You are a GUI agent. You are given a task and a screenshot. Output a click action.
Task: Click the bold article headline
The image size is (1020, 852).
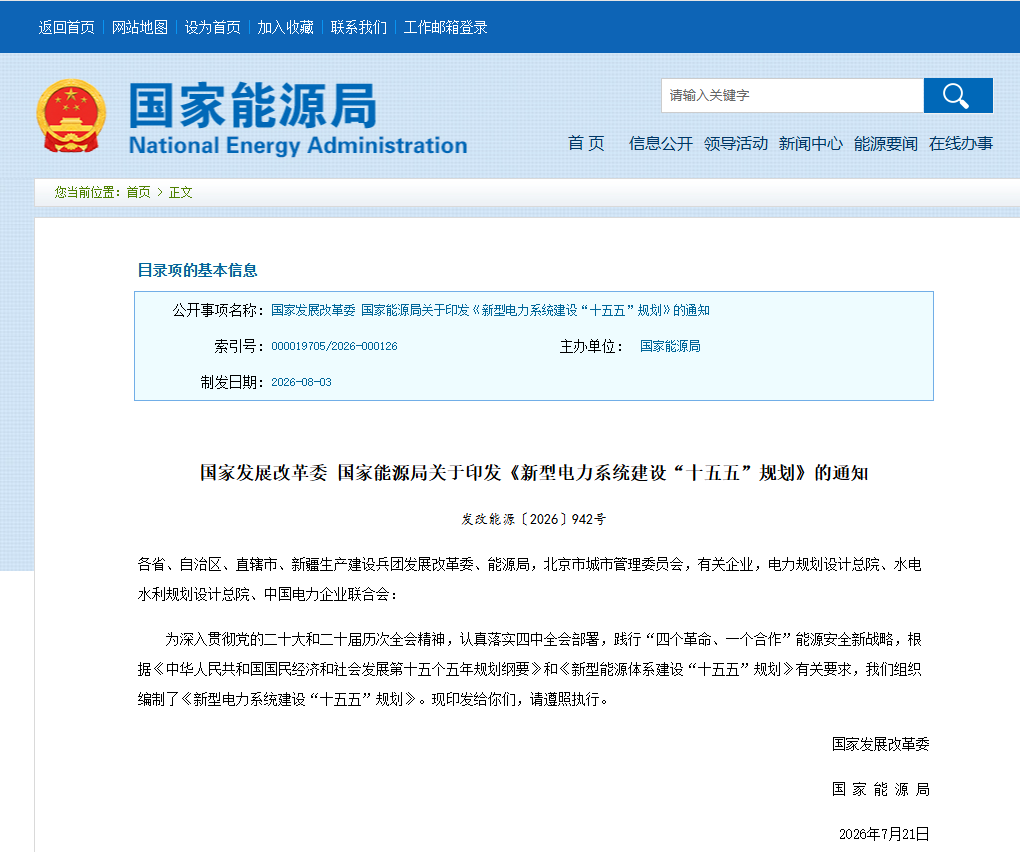coord(533,472)
